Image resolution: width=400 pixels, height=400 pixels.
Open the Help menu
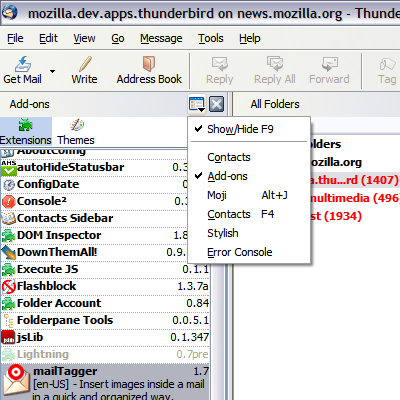click(x=250, y=38)
